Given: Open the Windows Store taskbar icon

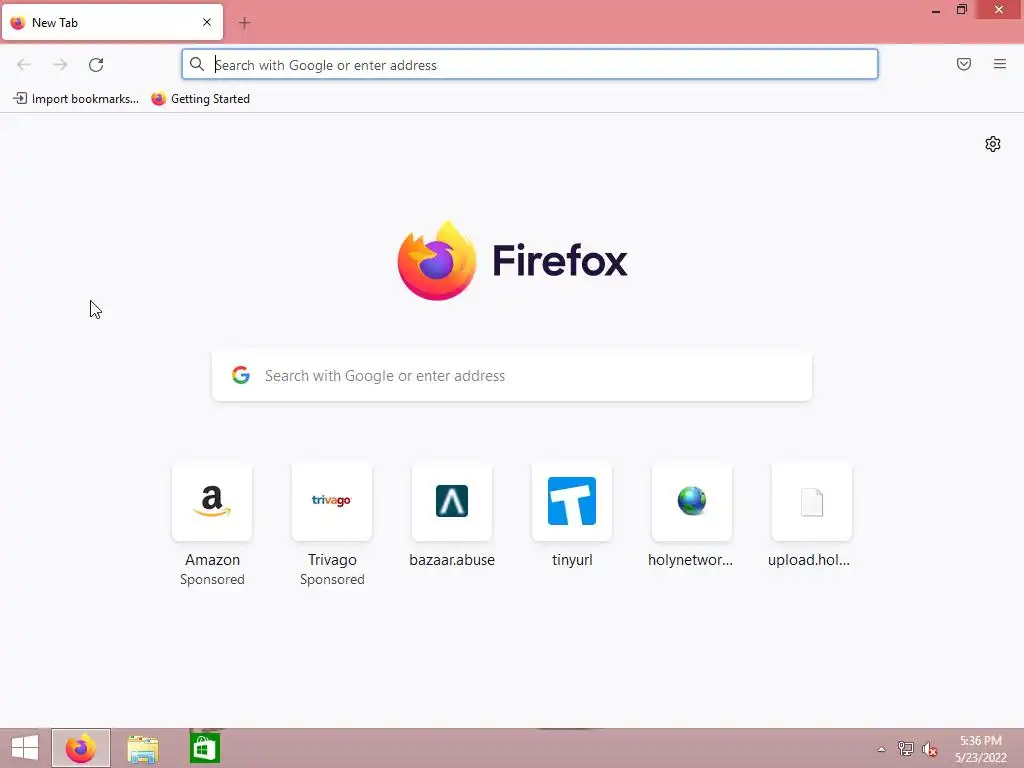Looking at the screenshot, I should click(204, 748).
